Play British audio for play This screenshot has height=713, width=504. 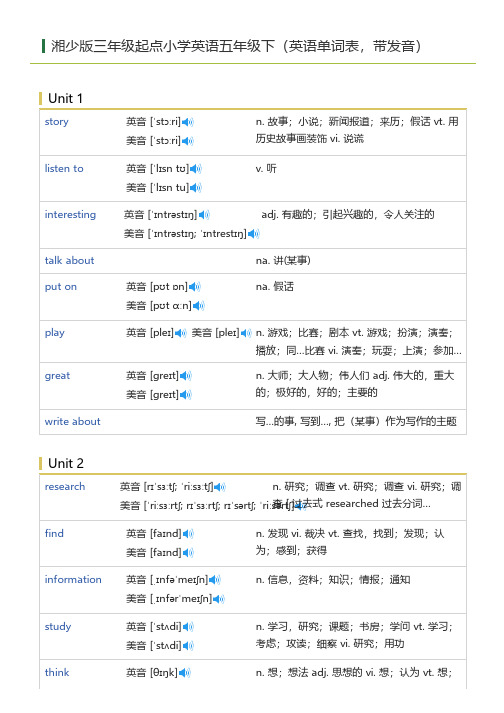(181, 333)
